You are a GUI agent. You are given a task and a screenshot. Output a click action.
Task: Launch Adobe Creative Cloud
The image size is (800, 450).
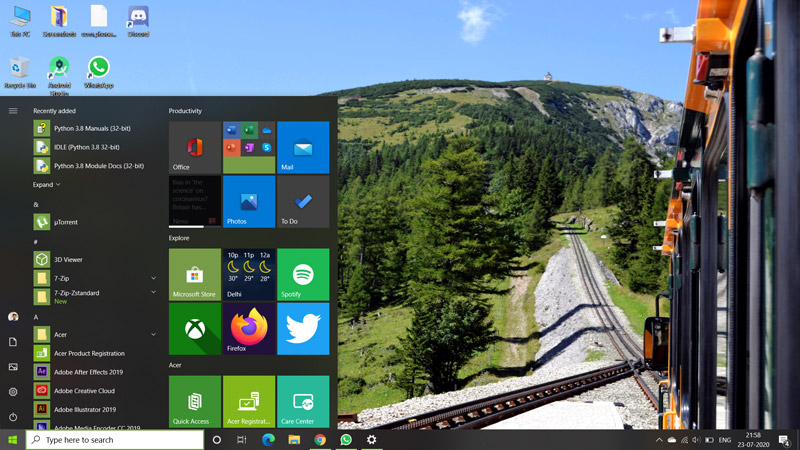95,391
